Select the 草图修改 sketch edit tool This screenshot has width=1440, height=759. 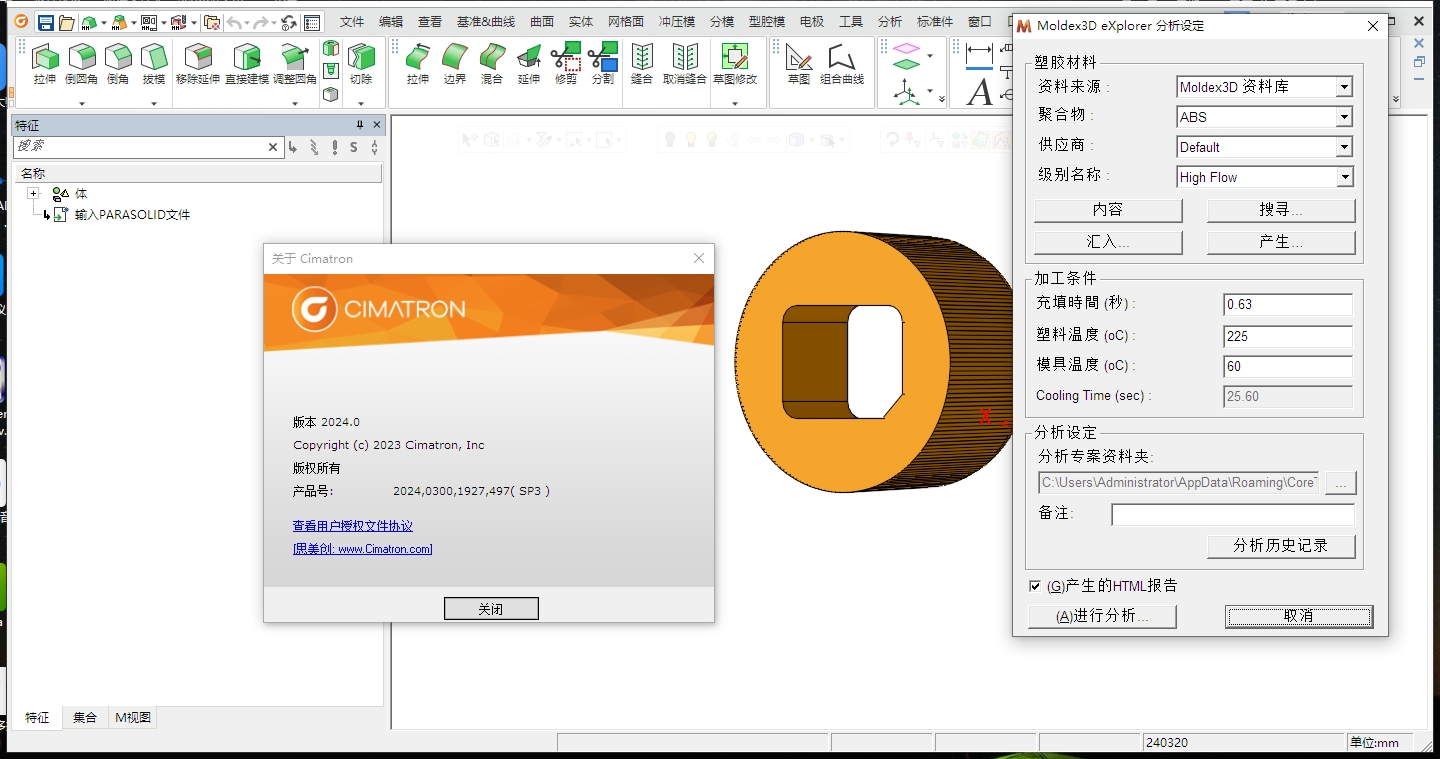[735, 64]
